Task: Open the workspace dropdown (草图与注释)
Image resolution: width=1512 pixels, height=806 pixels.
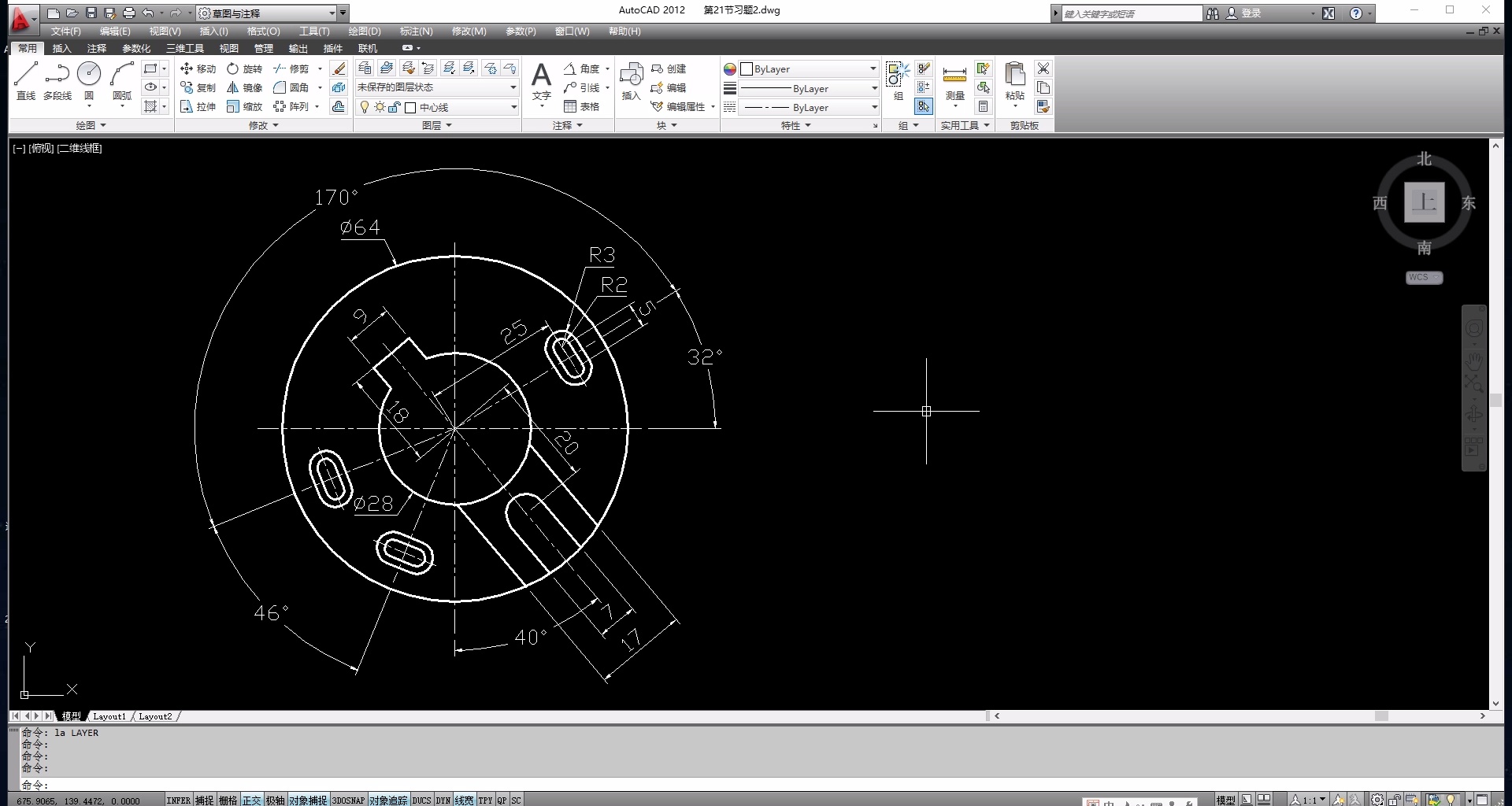Action: (266, 13)
